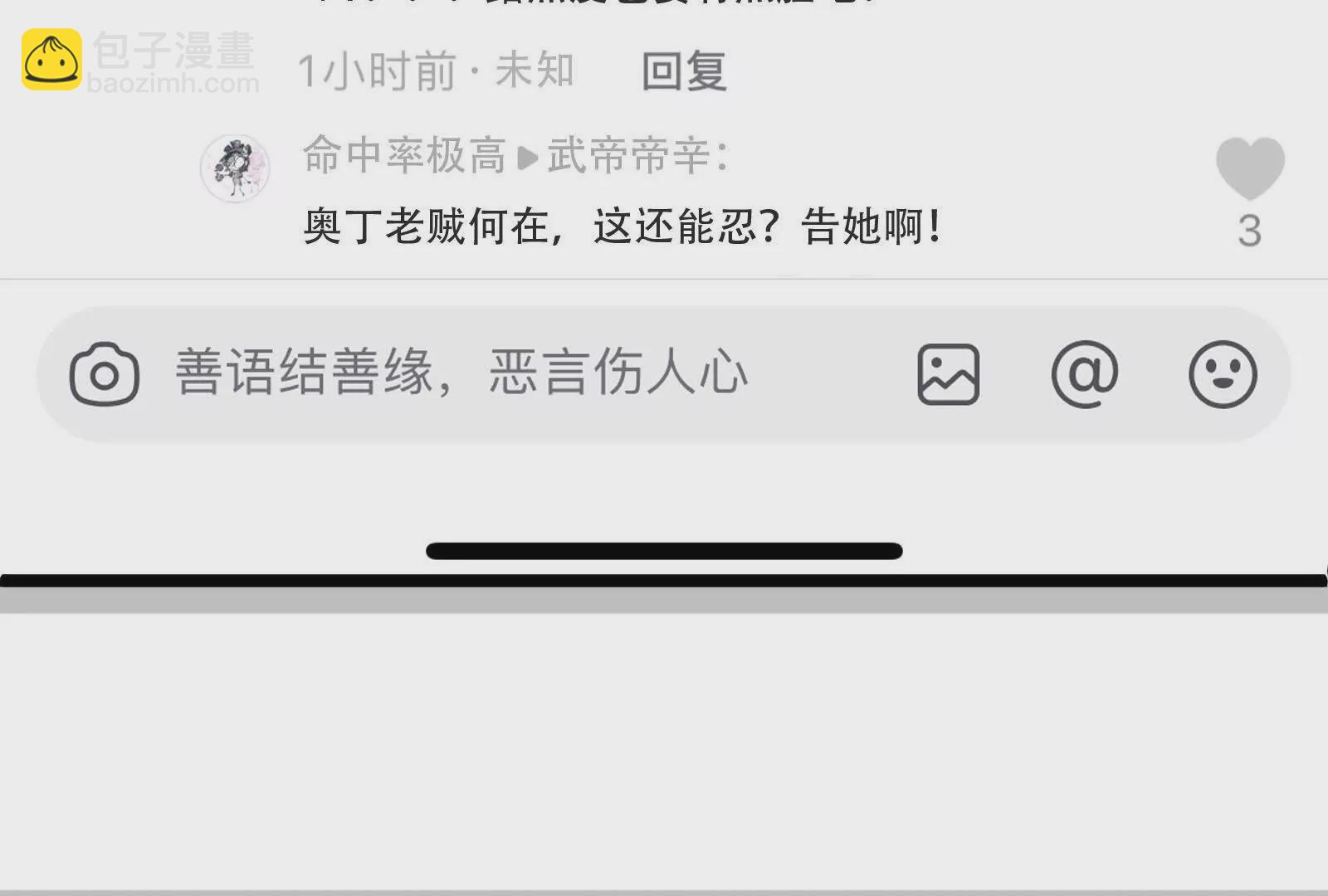Click username 武帝帝辛

tap(629, 155)
